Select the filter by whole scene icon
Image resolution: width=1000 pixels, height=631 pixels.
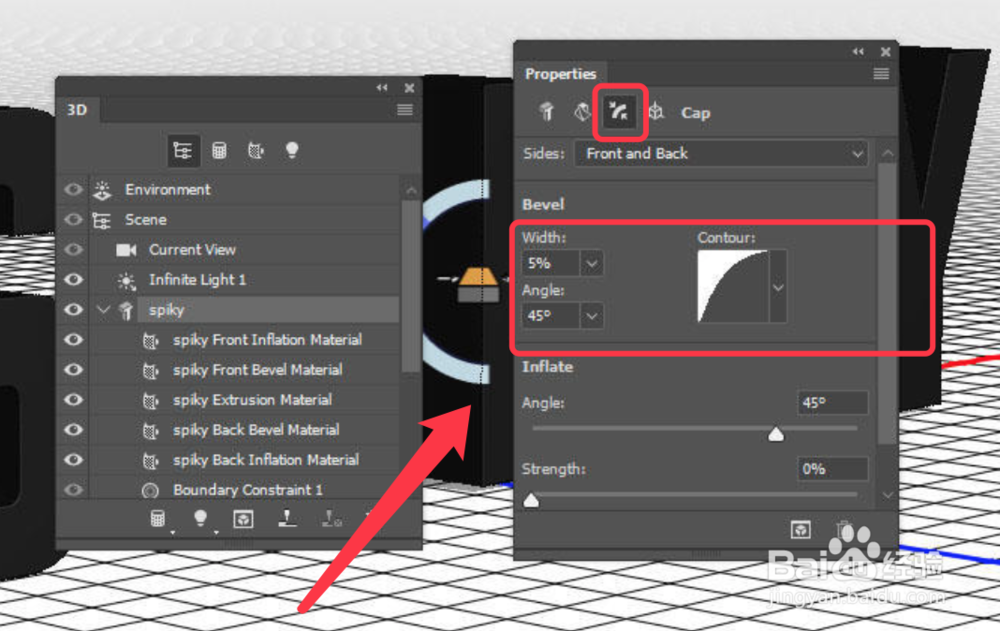pos(183,150)
